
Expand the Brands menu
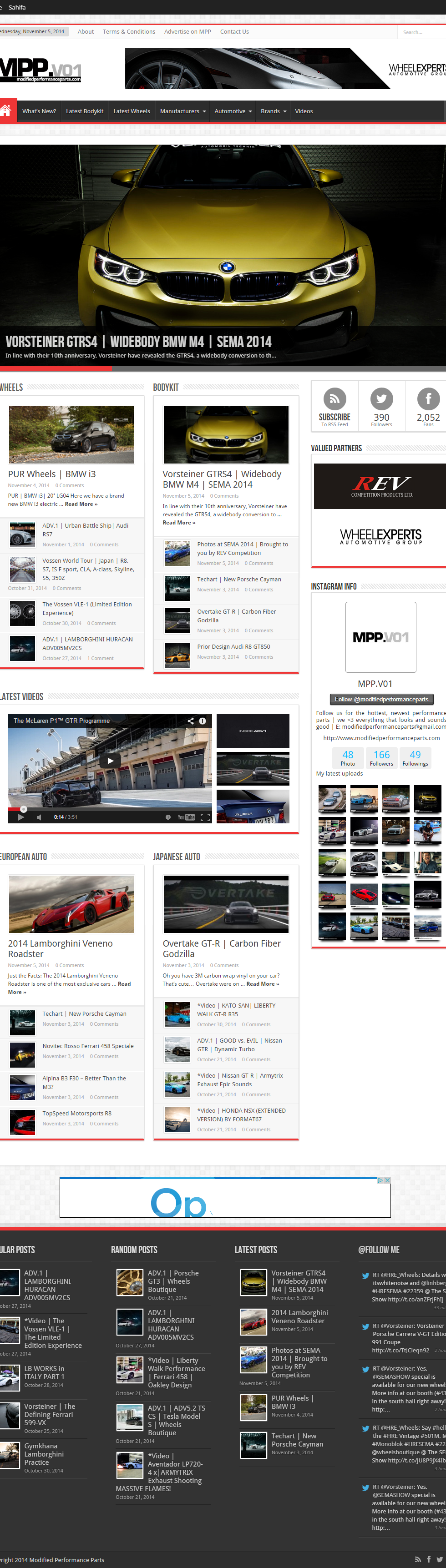point(273,111)
